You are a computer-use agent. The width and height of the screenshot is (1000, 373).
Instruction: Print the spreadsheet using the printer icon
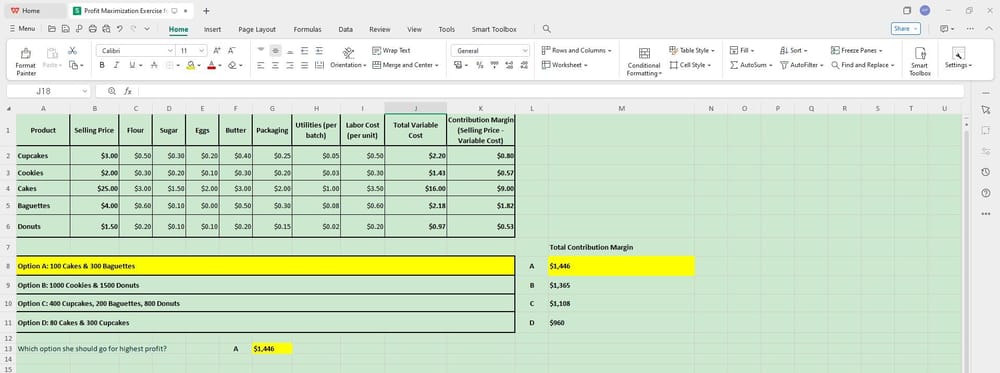[x=92, y=29]
